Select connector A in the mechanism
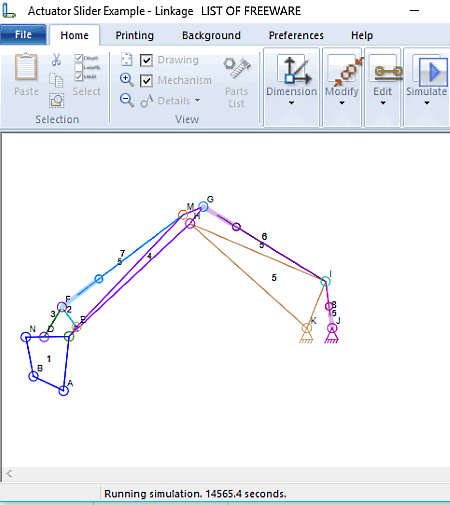The height and width of the screenshot is (505, 450). [63, 390]
